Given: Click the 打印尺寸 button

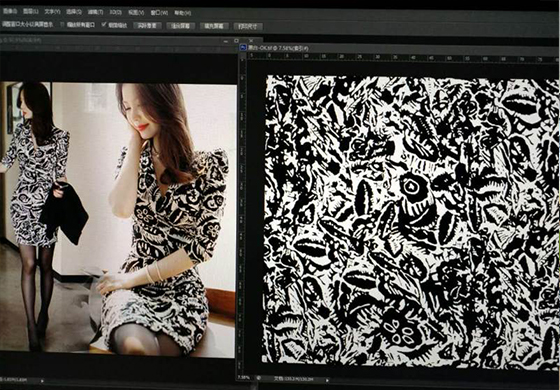Looking at the screenshot, I should 248,26.
